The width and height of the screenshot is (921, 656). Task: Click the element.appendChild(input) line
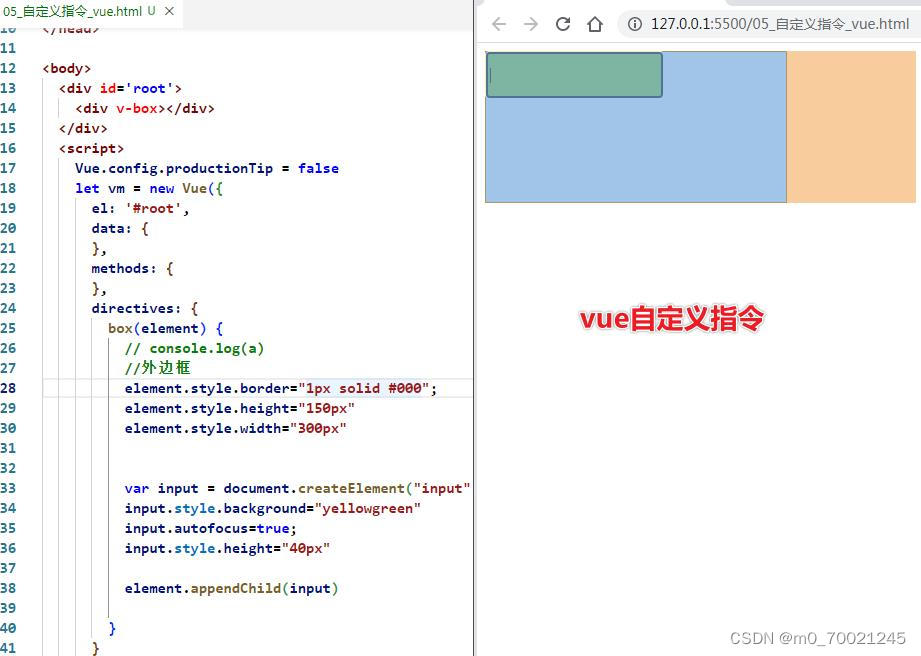(231, 588)
